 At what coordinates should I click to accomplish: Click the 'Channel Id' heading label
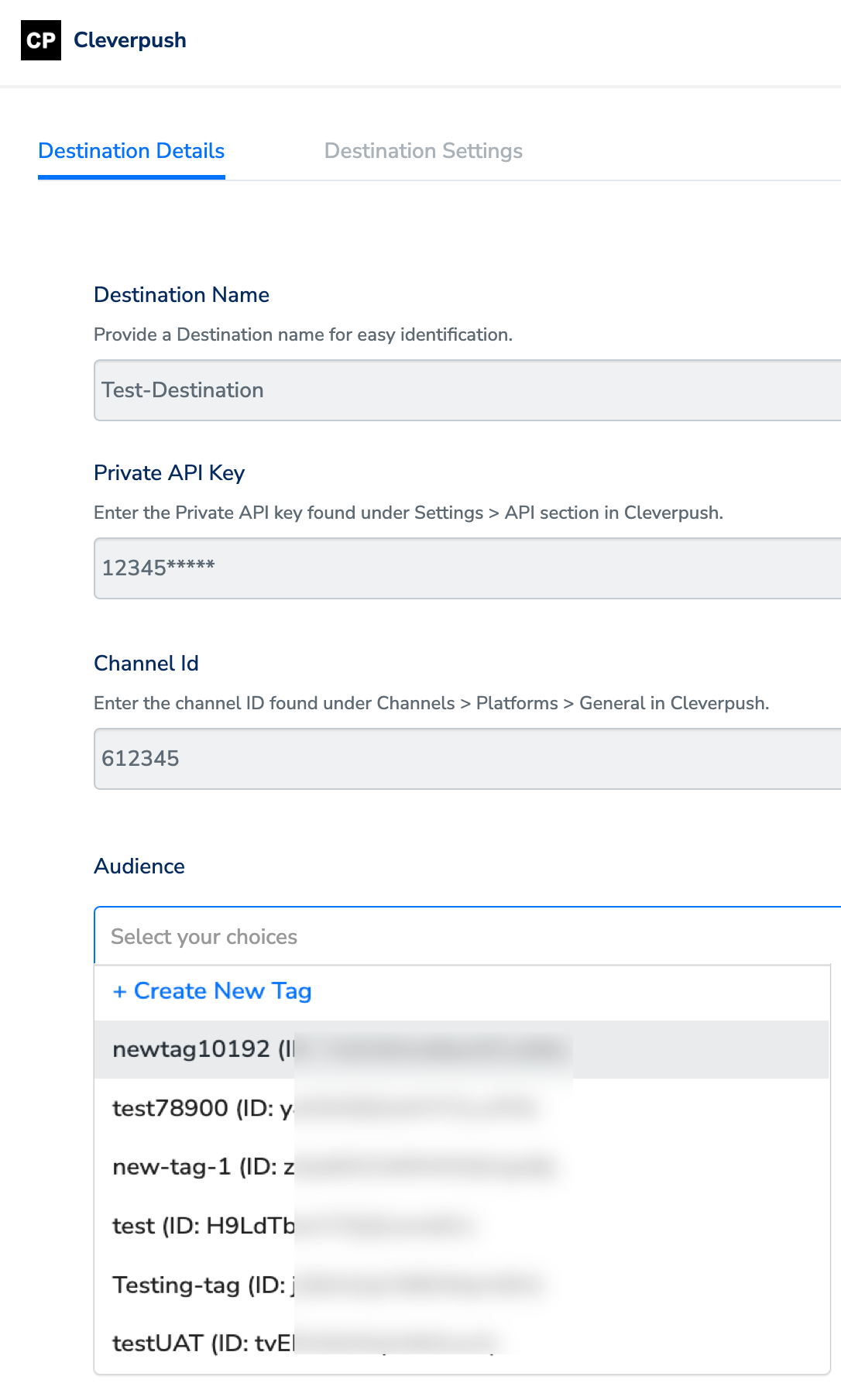click(x=146, y=664)
